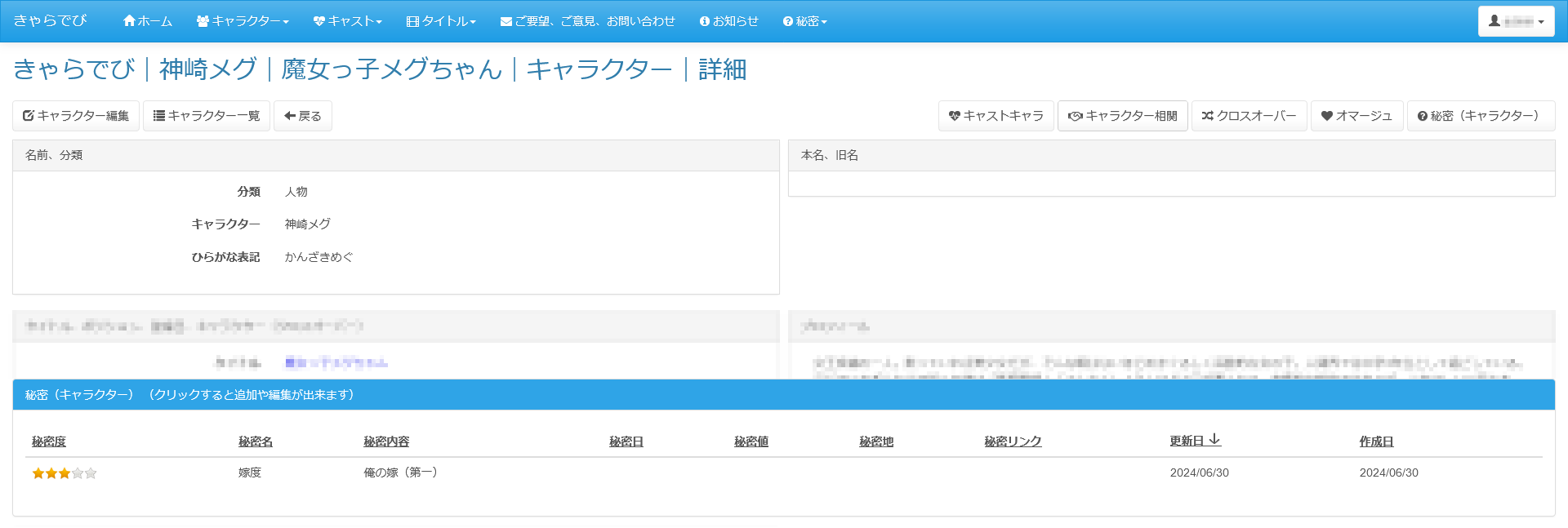Open キャストキャラ heartbeat button
This screenshot has height=528, width=1568.
click(996, 116)
